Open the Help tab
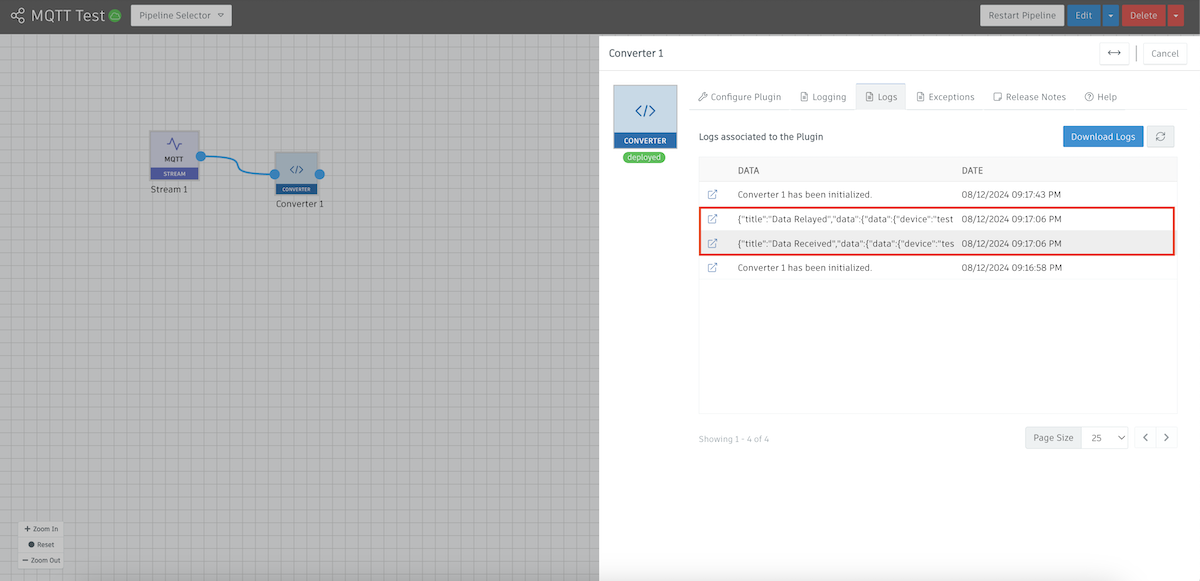This screenshot has height=581, width=1200. point(1100,97)
